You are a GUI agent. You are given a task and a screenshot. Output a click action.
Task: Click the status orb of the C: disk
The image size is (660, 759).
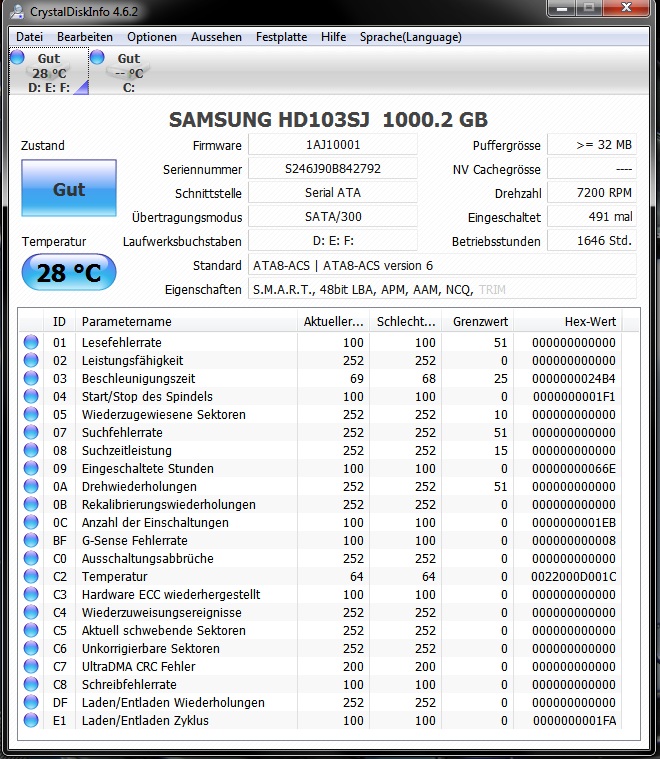click(x=97, y=57)
